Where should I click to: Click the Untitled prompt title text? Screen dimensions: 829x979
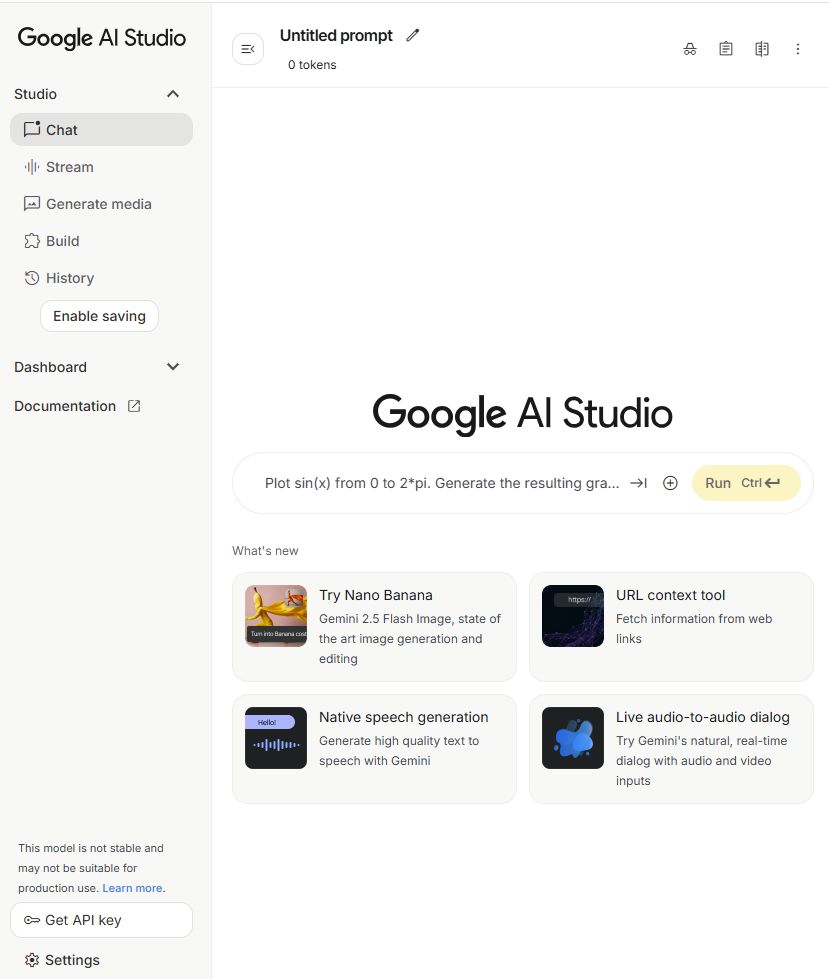[336, 36]
